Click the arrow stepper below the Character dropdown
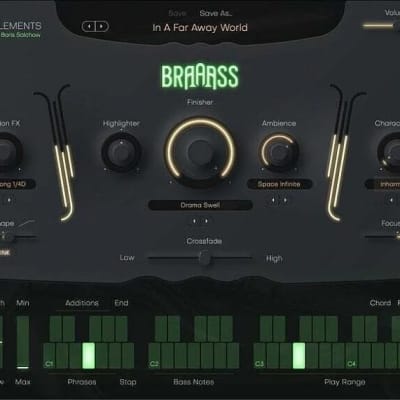400x400 pixels. coord(391,200)
